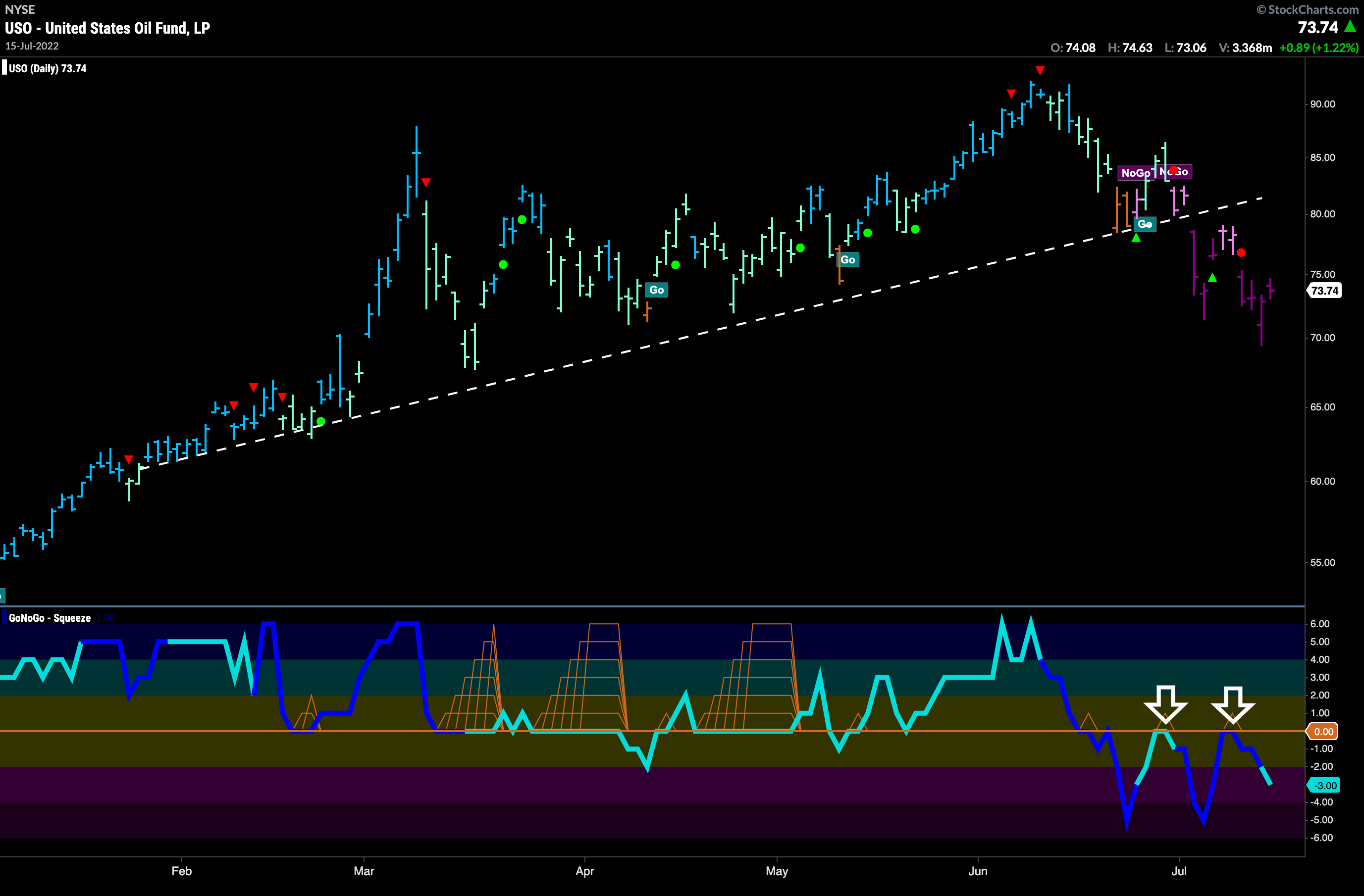Click the 15-Jul-2022 date label
The image size is (1364, 896).
coord(32,46)
